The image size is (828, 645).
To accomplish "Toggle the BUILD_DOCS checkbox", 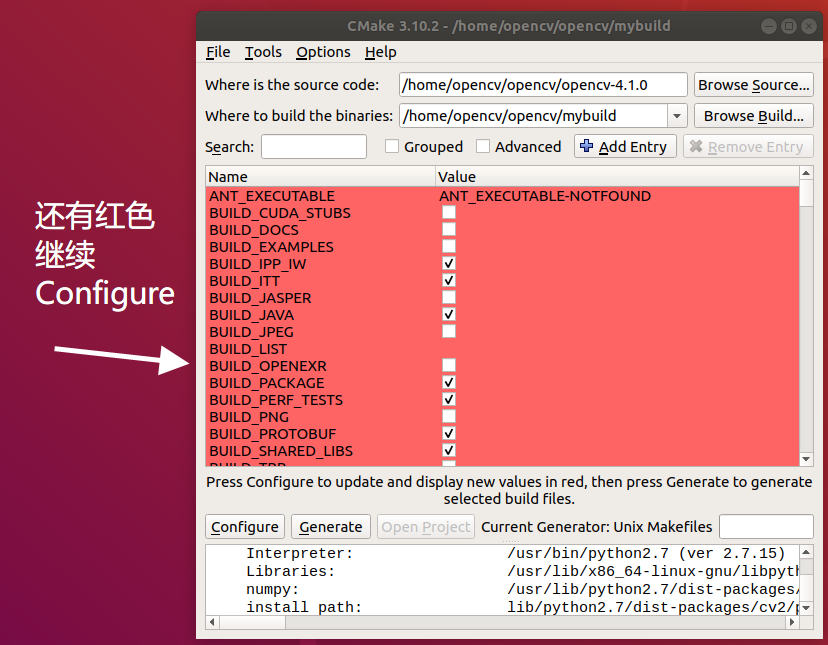I will click(x=449, y=229).
